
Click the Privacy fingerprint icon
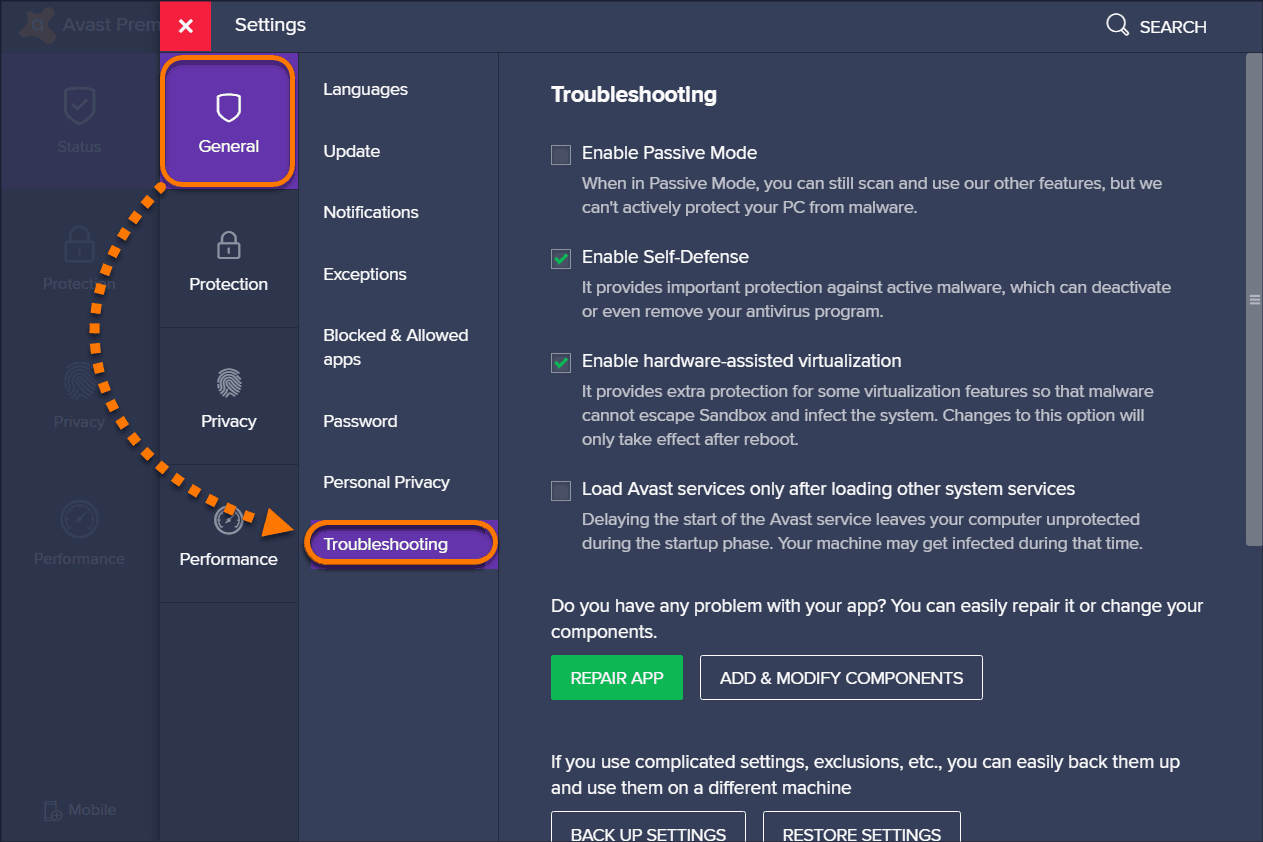tap(79, 382)
